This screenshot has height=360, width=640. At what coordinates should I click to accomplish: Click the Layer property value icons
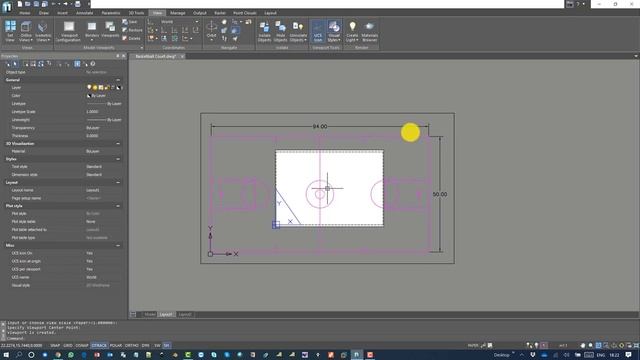(104, 88)
